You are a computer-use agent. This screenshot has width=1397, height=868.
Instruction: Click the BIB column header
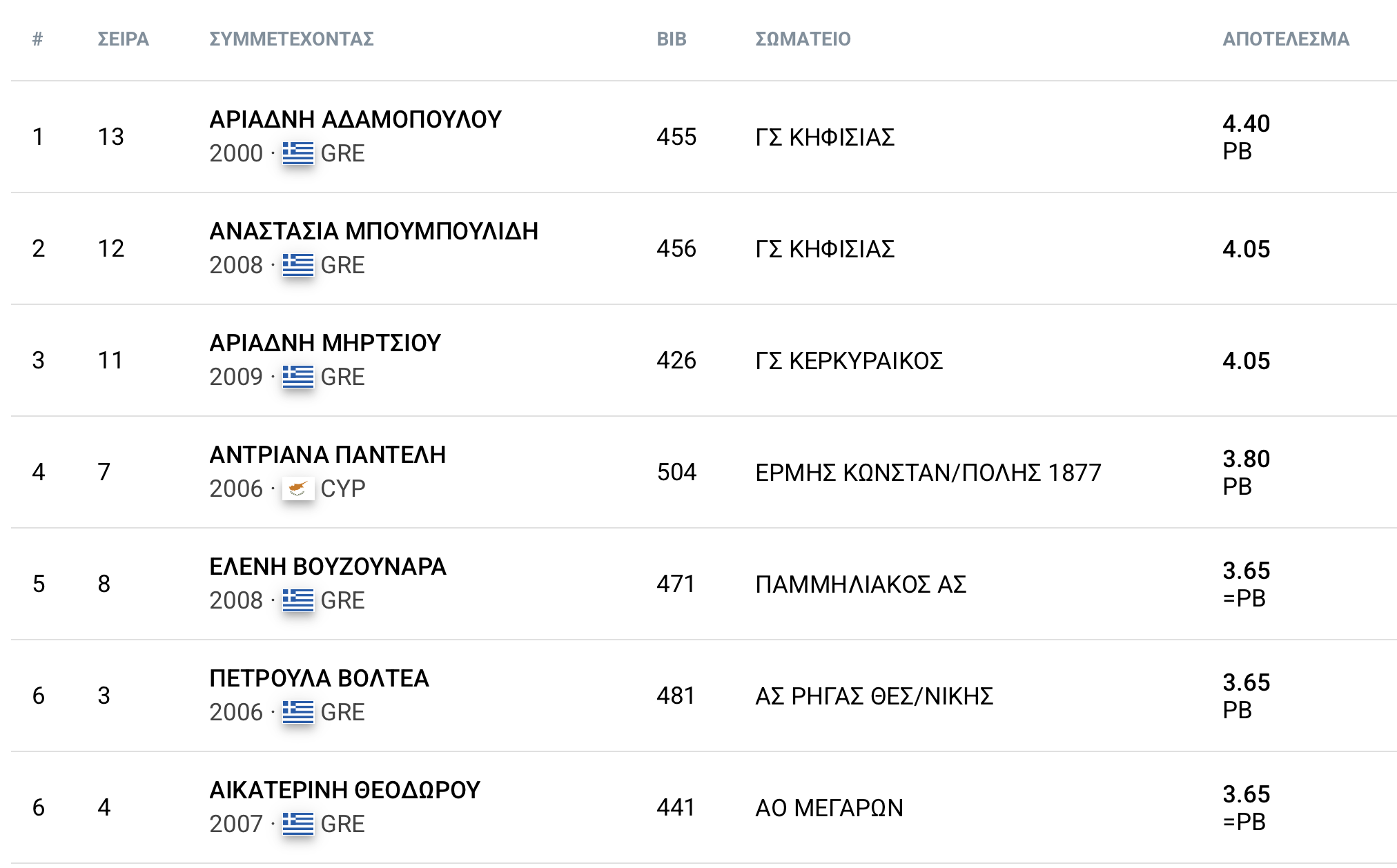coord(671,39)
